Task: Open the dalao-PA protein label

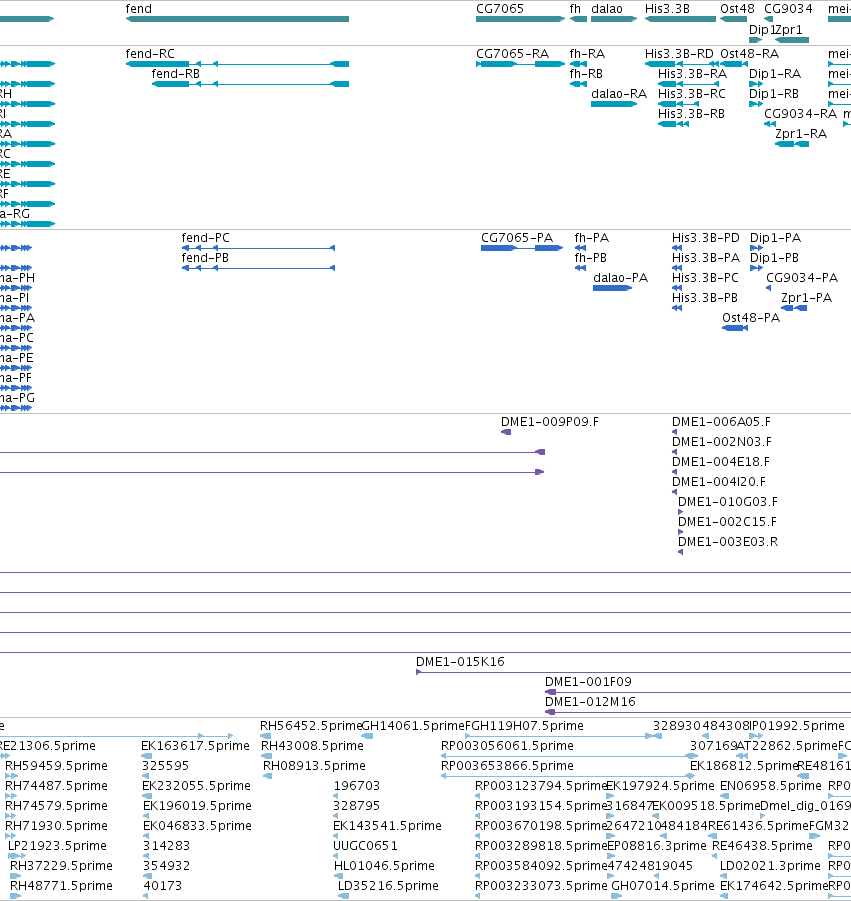Action: (x=621, y=278)
